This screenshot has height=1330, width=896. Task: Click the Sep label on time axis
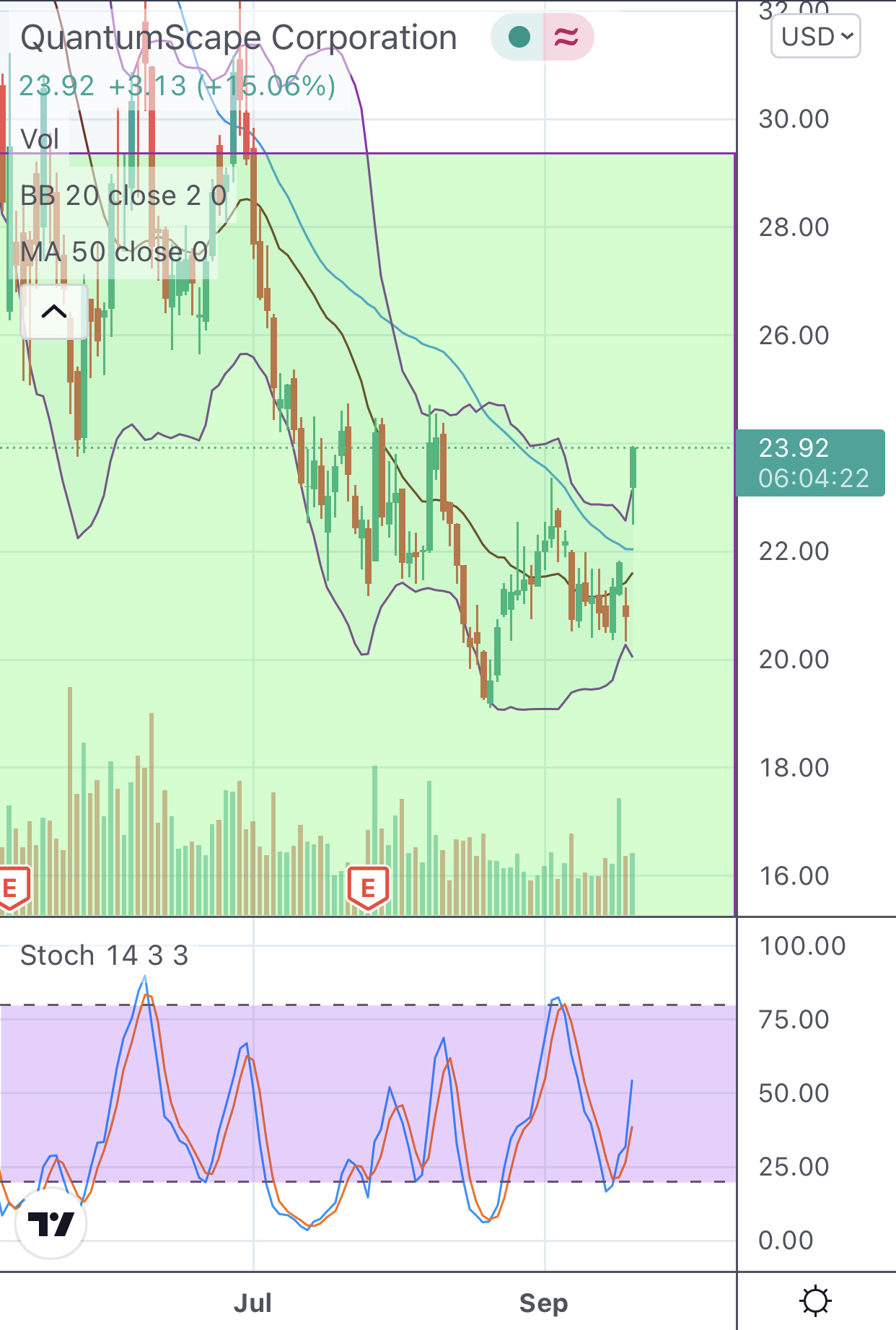[544, 1303]
